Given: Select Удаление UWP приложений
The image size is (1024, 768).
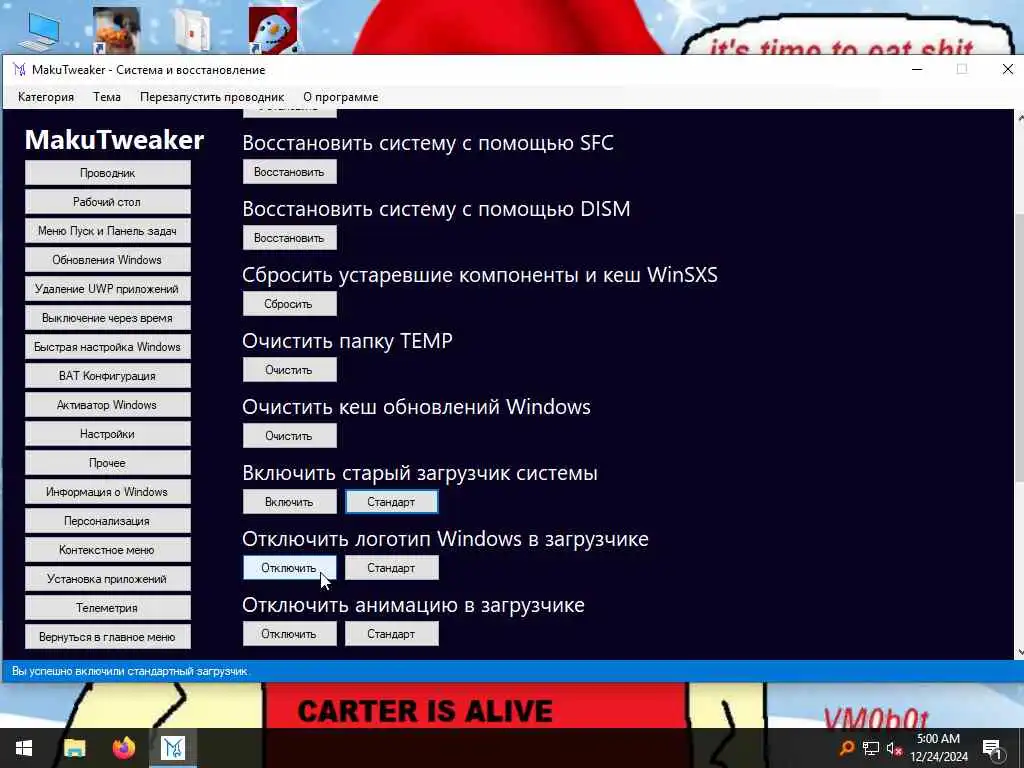Looking at the screenshot, I should (x=108, y=289).
